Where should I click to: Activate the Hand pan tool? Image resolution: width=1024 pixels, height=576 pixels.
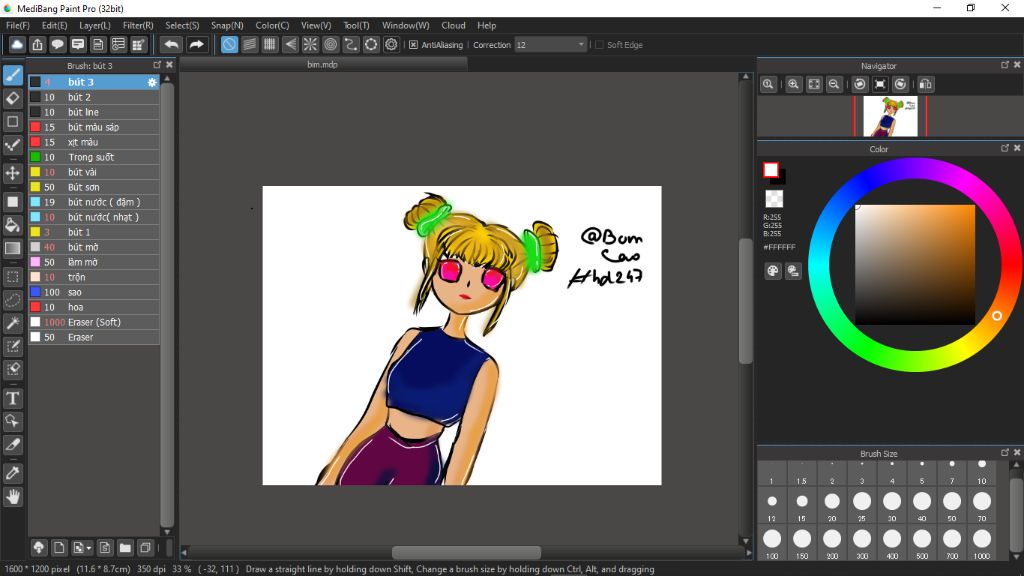point(12,497)
